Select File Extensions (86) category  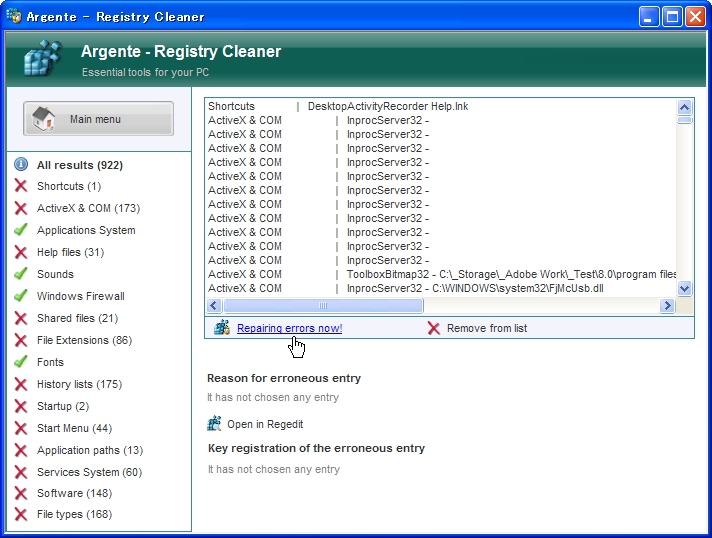click(x=84, y=340)
